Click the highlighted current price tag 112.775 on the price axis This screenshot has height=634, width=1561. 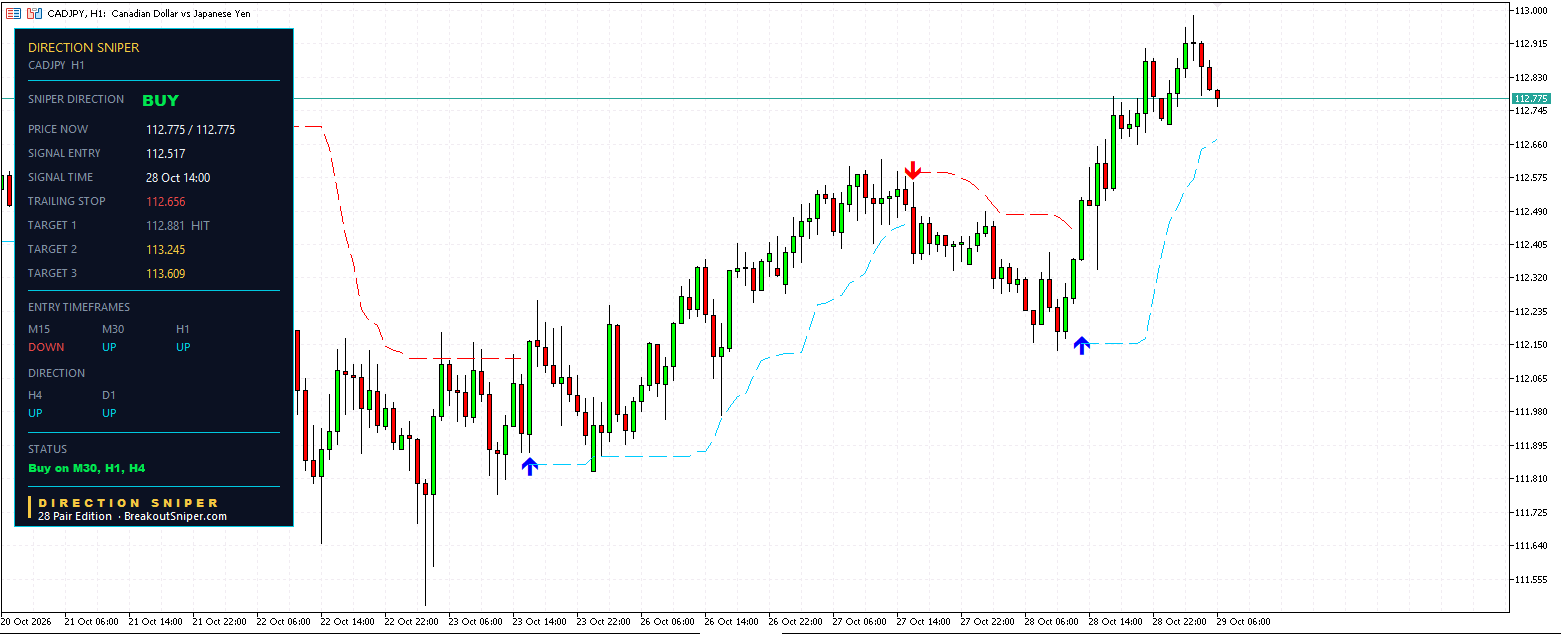(x=1531, y=98)
